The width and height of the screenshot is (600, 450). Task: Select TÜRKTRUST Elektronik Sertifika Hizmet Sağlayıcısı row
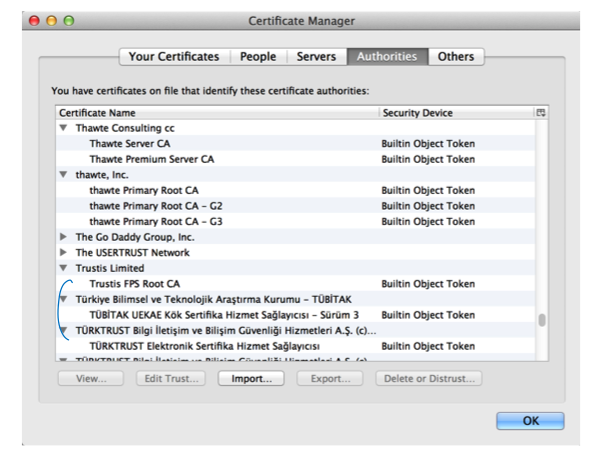point(295,346)
